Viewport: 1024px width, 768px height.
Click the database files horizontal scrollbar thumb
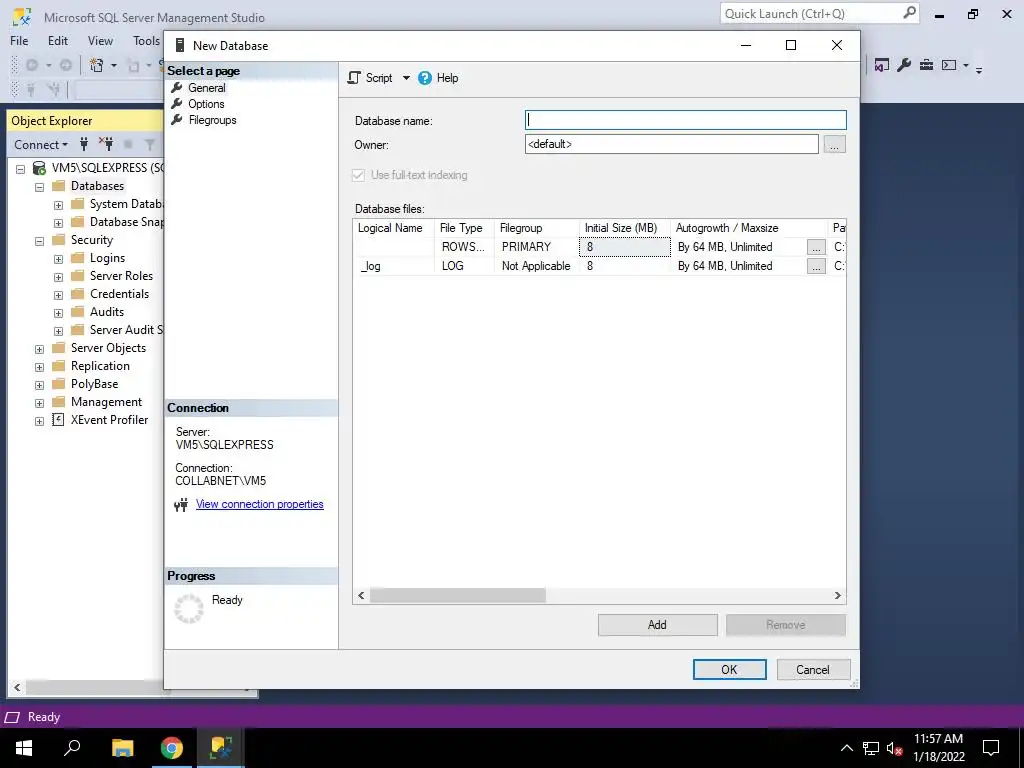point(458,596)
